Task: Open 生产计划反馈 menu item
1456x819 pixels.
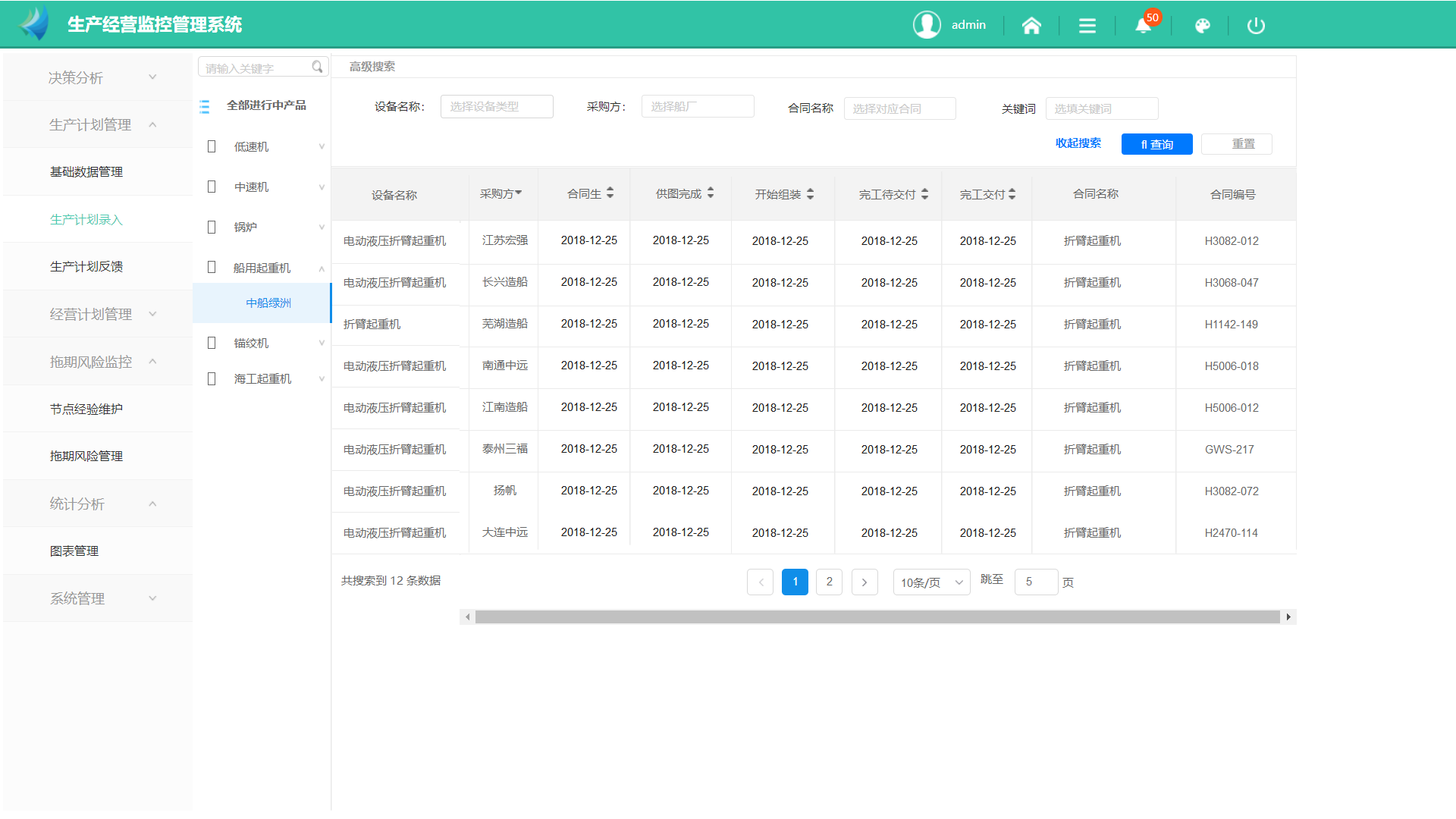Action: (x=86, y=267)
